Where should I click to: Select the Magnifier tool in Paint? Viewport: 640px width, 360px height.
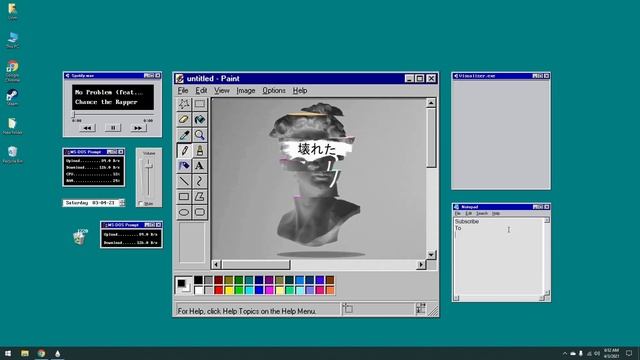[200, 135]
